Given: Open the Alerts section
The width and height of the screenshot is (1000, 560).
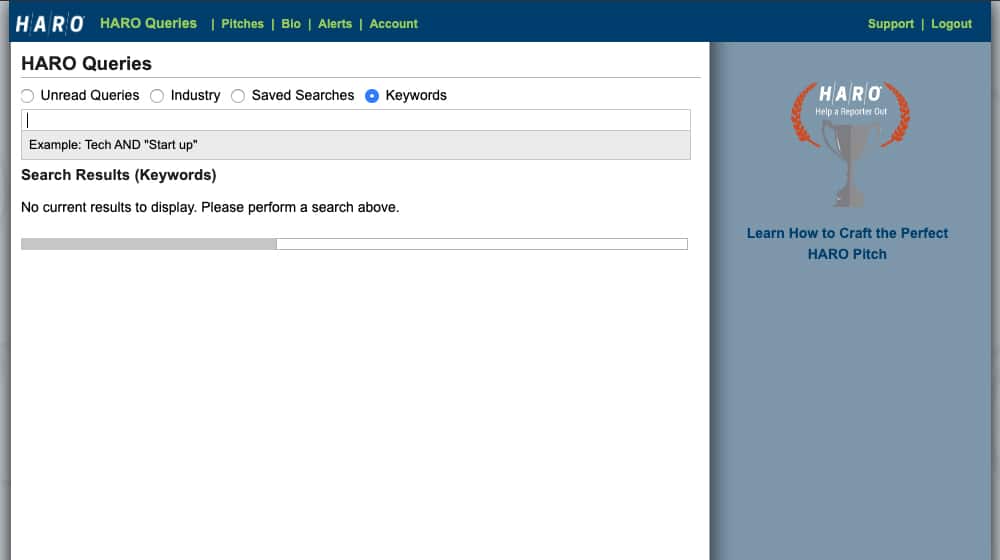Looking at the screenshot, I should [335, 24].
